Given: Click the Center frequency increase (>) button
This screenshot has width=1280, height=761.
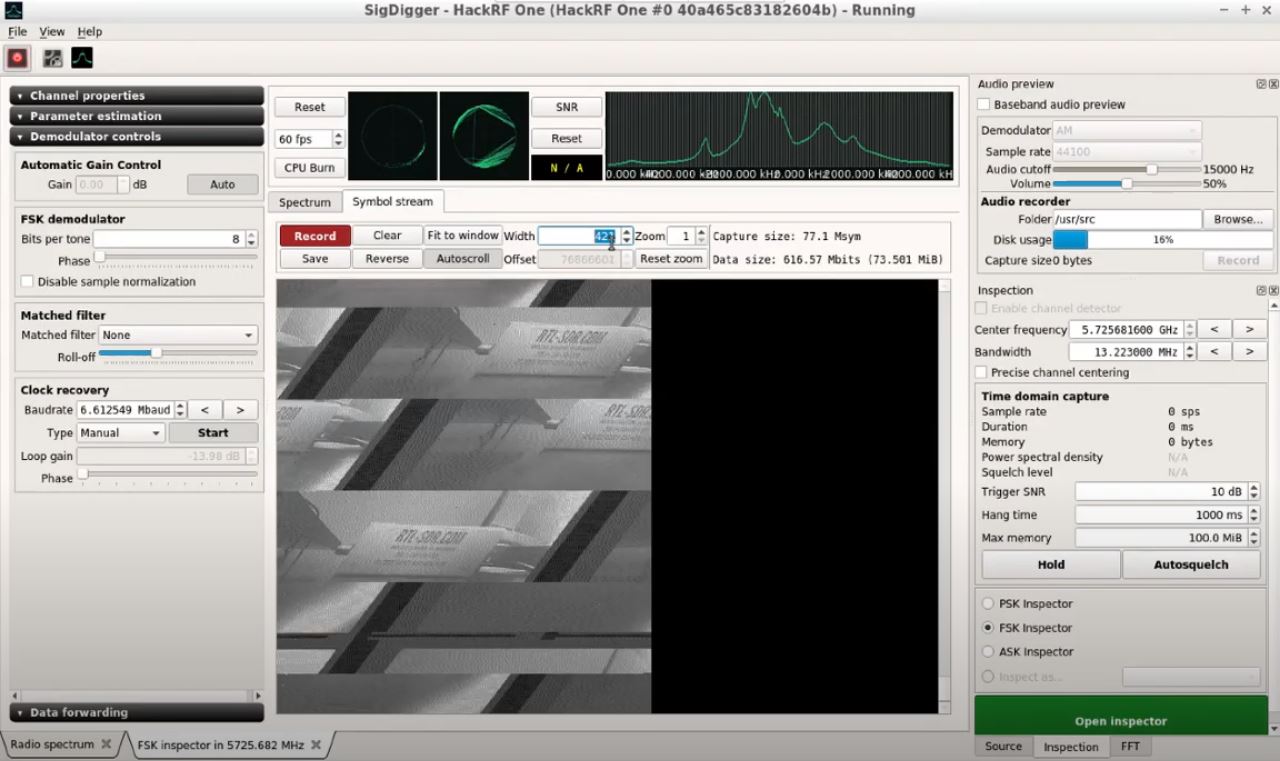Looking at the screenshot, I should 1250,330.
